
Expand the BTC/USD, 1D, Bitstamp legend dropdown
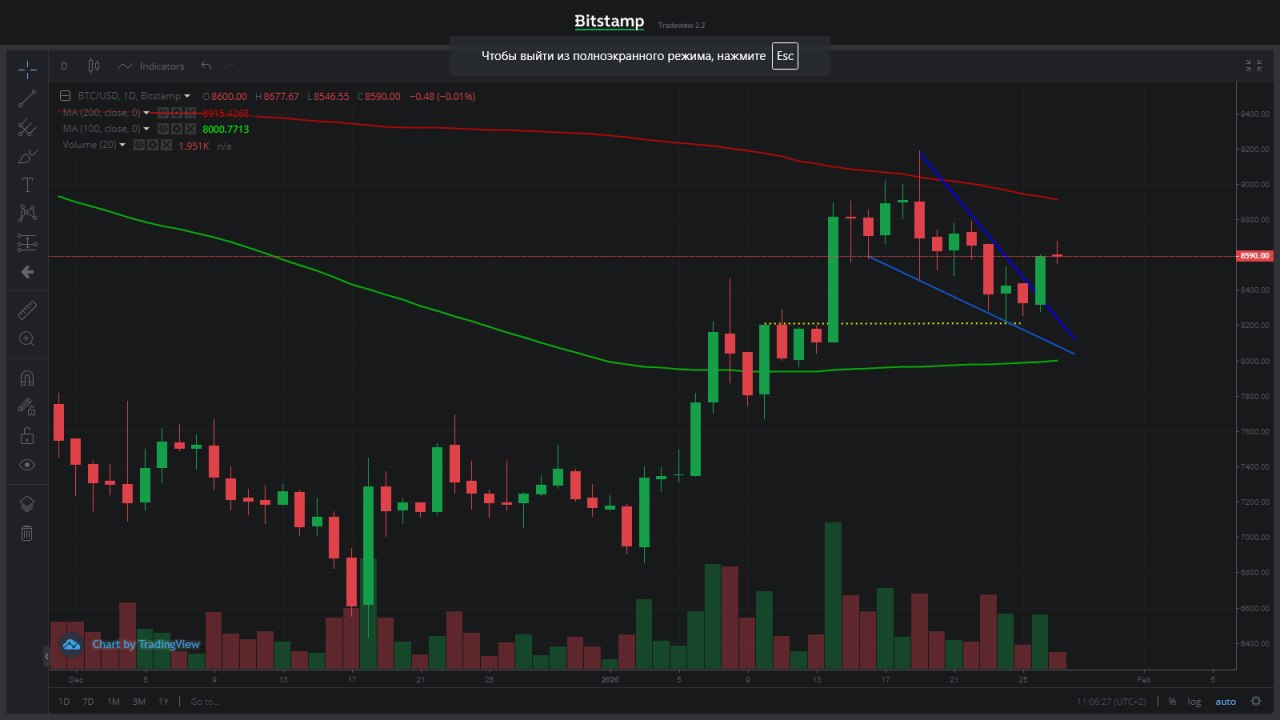coord(187,96)
